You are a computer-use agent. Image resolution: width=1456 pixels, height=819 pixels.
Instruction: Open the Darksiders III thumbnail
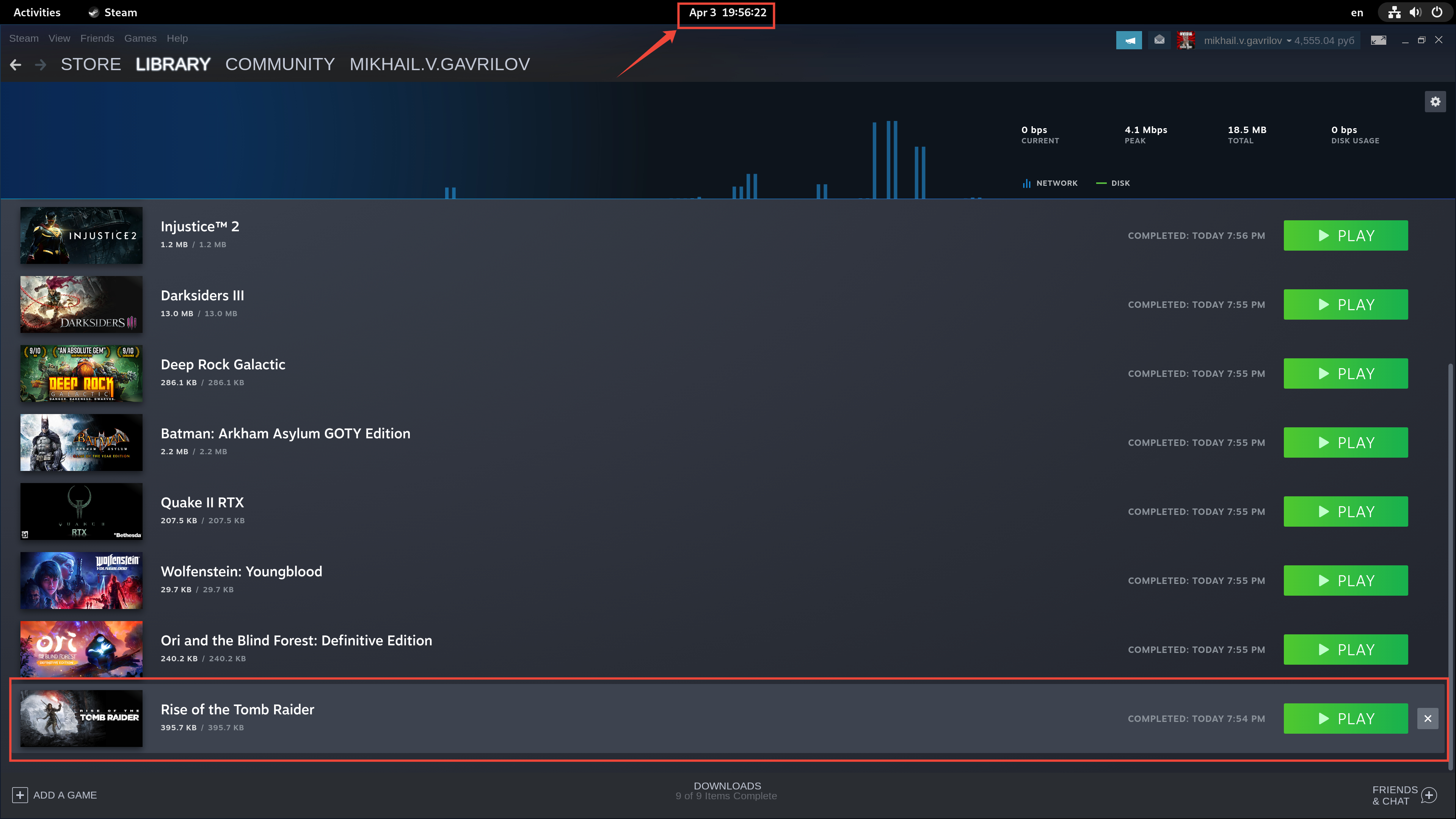coord(82,304)
